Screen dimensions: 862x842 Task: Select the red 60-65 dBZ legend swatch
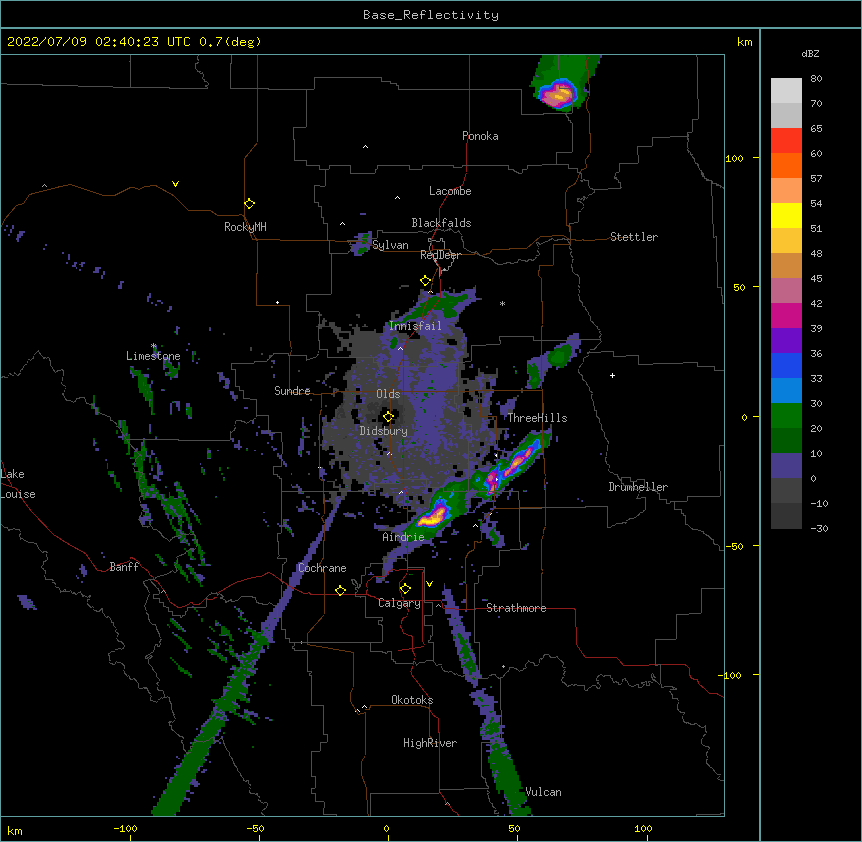(786, 141)
